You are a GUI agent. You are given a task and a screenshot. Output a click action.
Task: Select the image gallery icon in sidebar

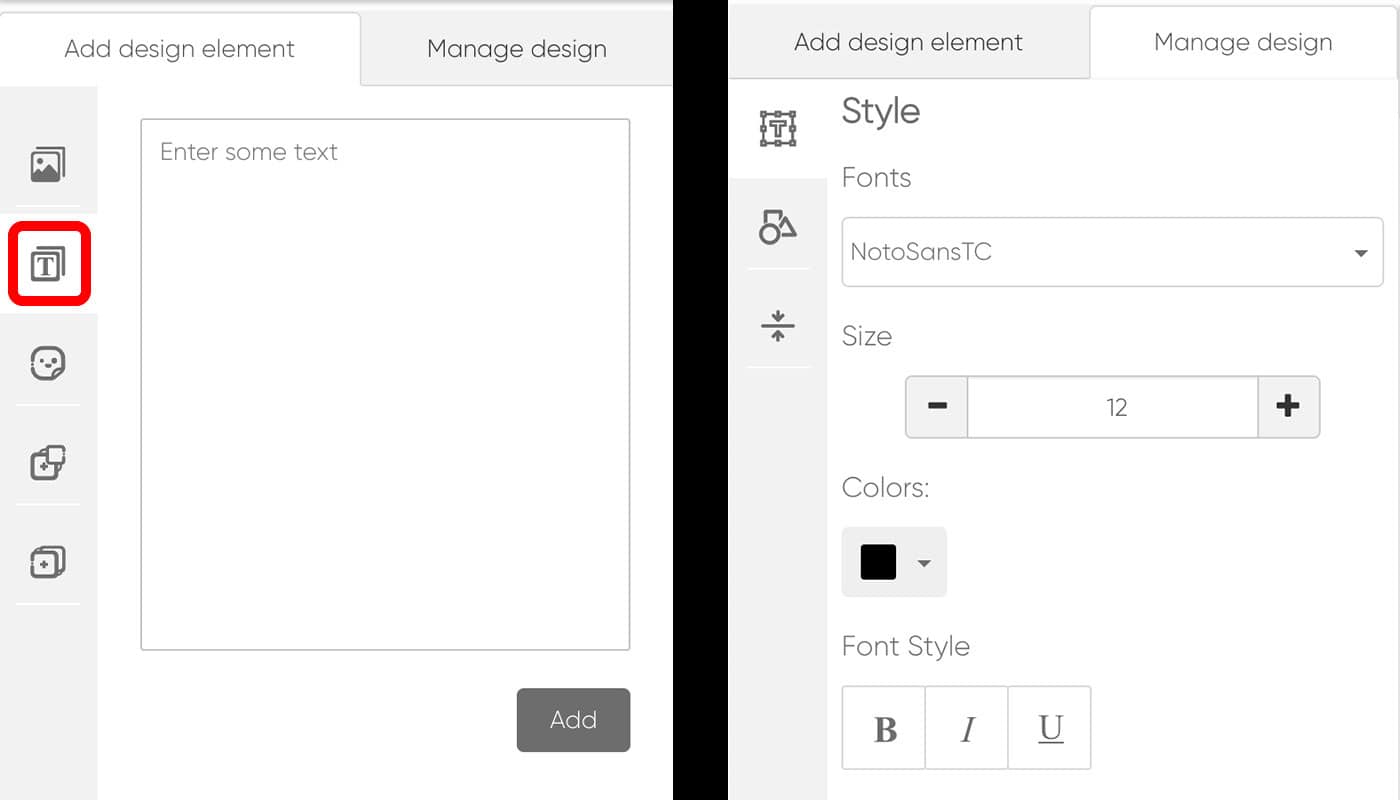(47, 164)
